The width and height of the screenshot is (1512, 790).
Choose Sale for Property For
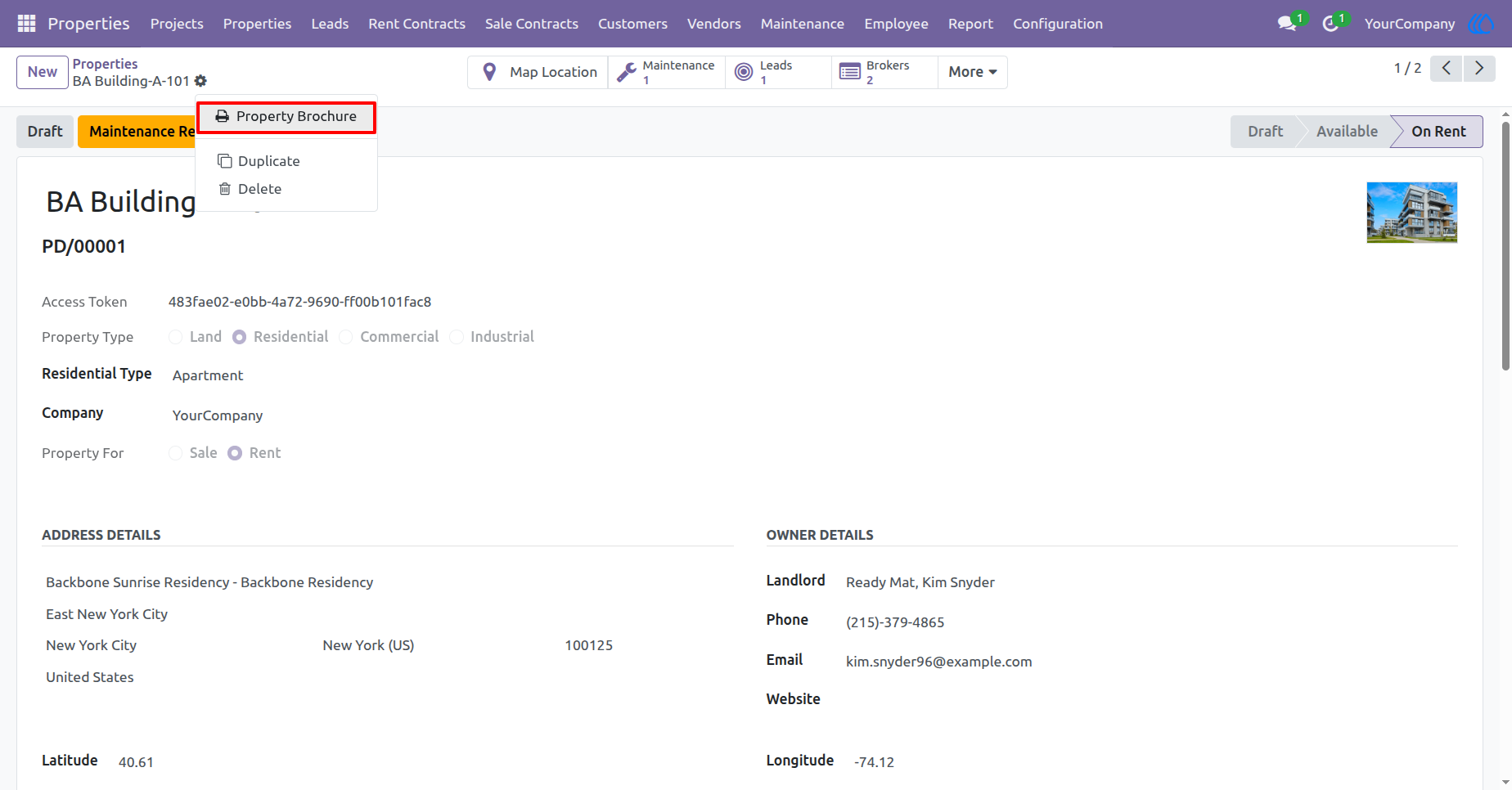(x=176, y=453)
